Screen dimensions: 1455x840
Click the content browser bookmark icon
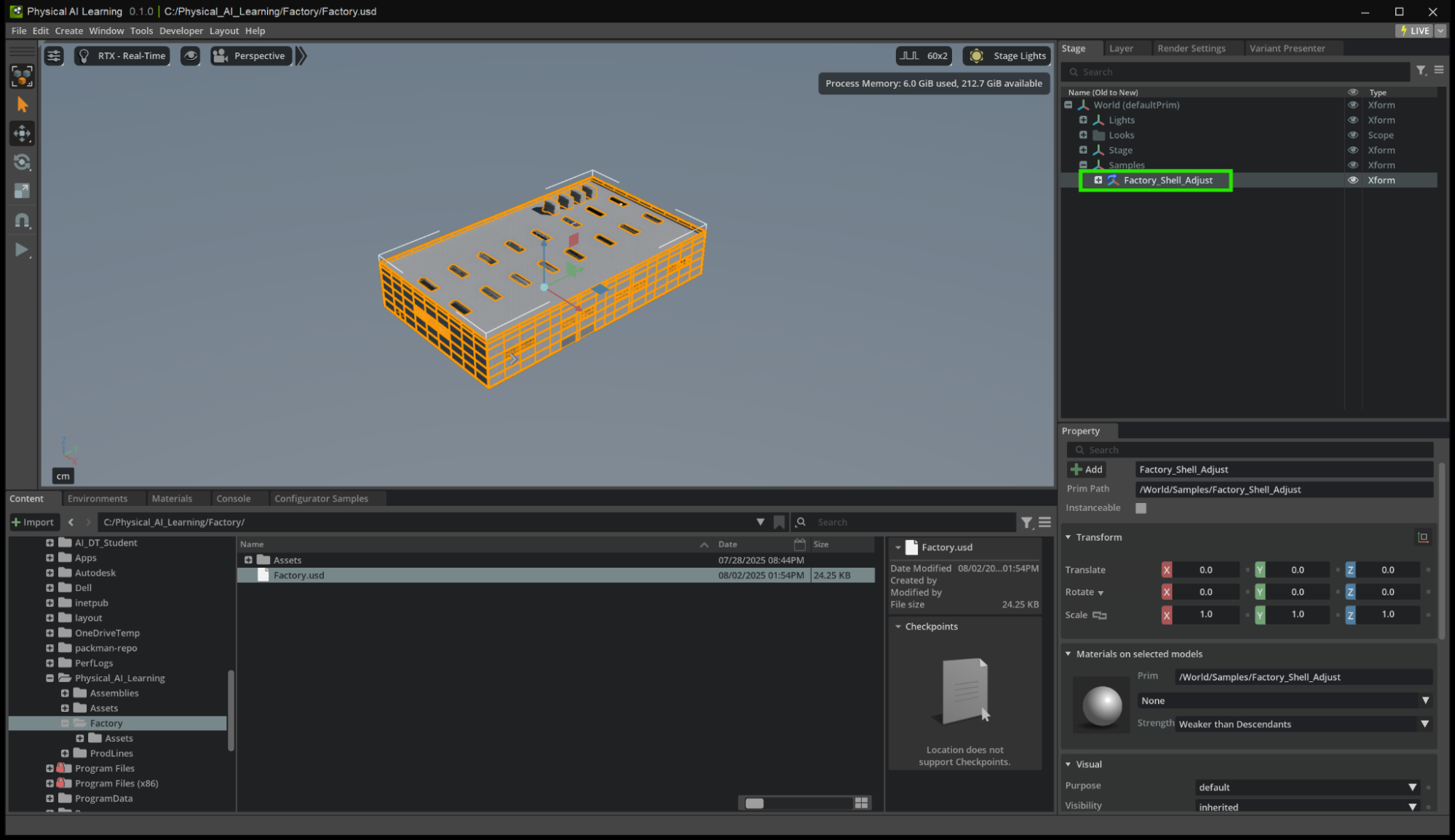779,522
